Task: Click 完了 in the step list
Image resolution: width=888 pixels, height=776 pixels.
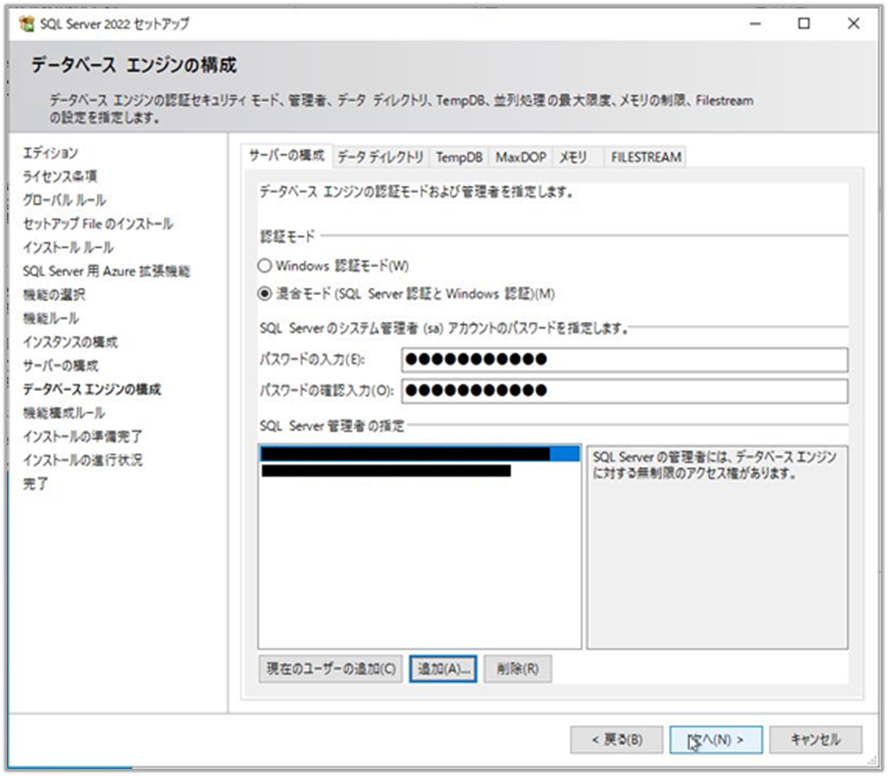Action: 36,484
